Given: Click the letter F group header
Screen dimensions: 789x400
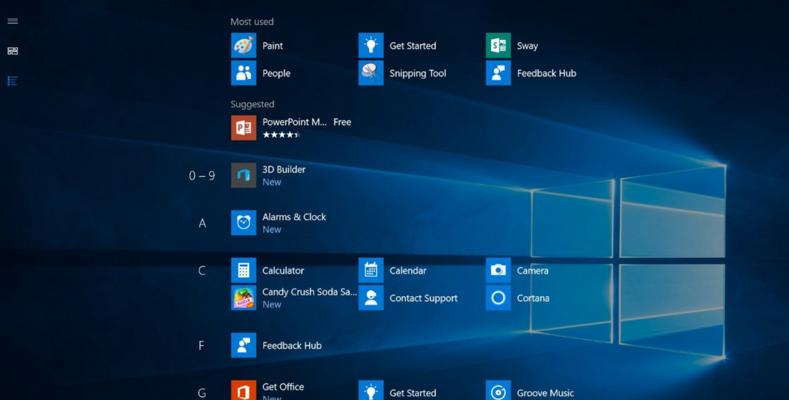Looking at the screenshot, I should pyautogui.click(x=201, y=346).
